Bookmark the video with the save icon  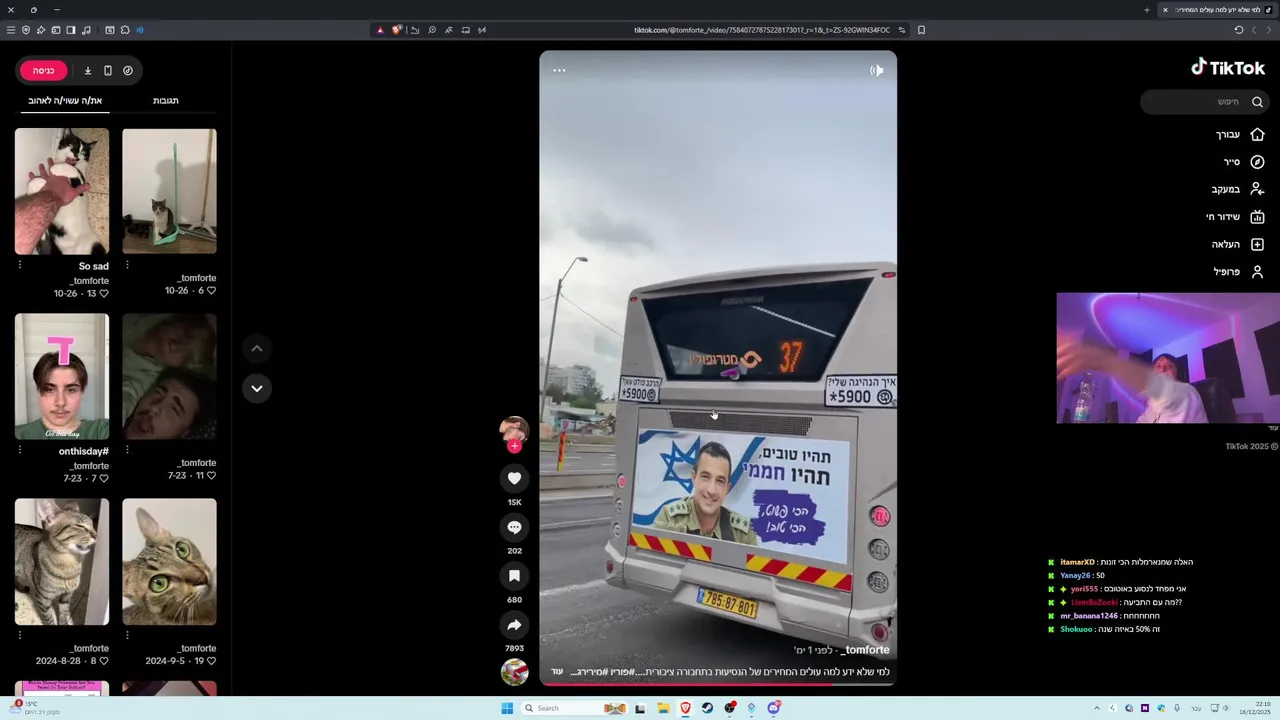[x=514, y=576]
